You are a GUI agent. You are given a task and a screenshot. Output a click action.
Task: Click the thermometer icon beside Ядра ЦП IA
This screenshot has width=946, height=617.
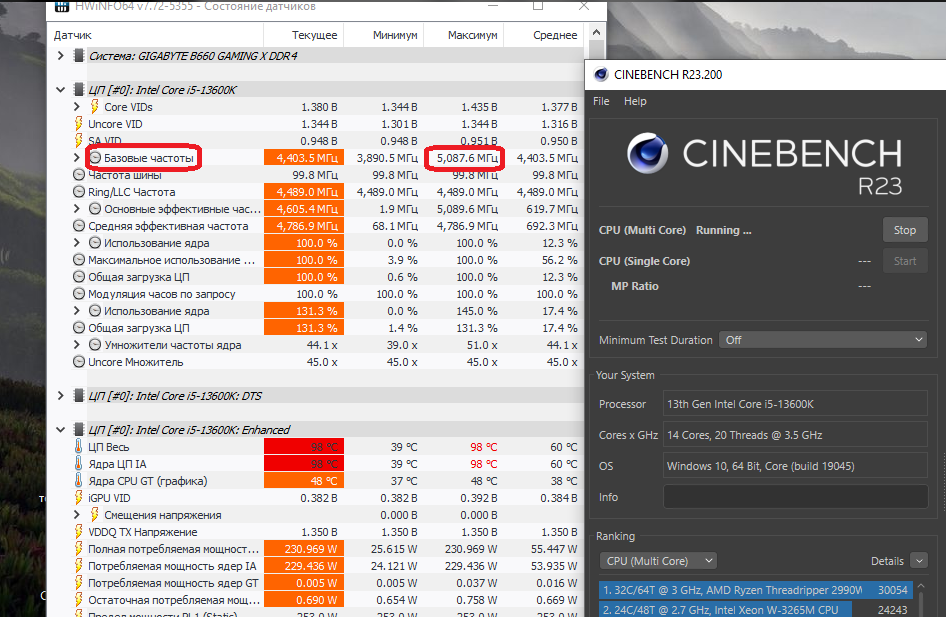(78, 463)
